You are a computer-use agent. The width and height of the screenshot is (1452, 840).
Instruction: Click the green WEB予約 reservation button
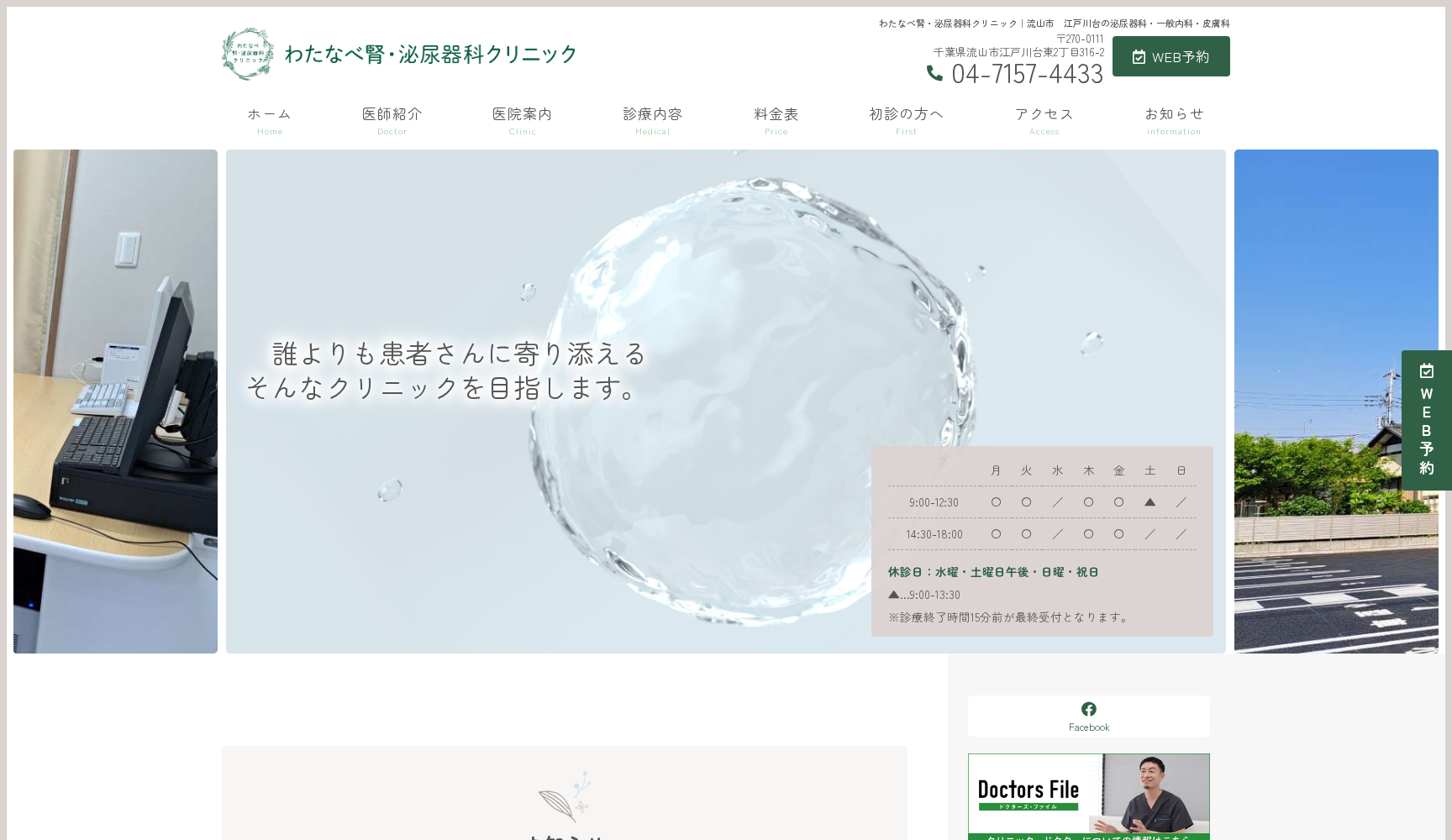pos(1171,56)
